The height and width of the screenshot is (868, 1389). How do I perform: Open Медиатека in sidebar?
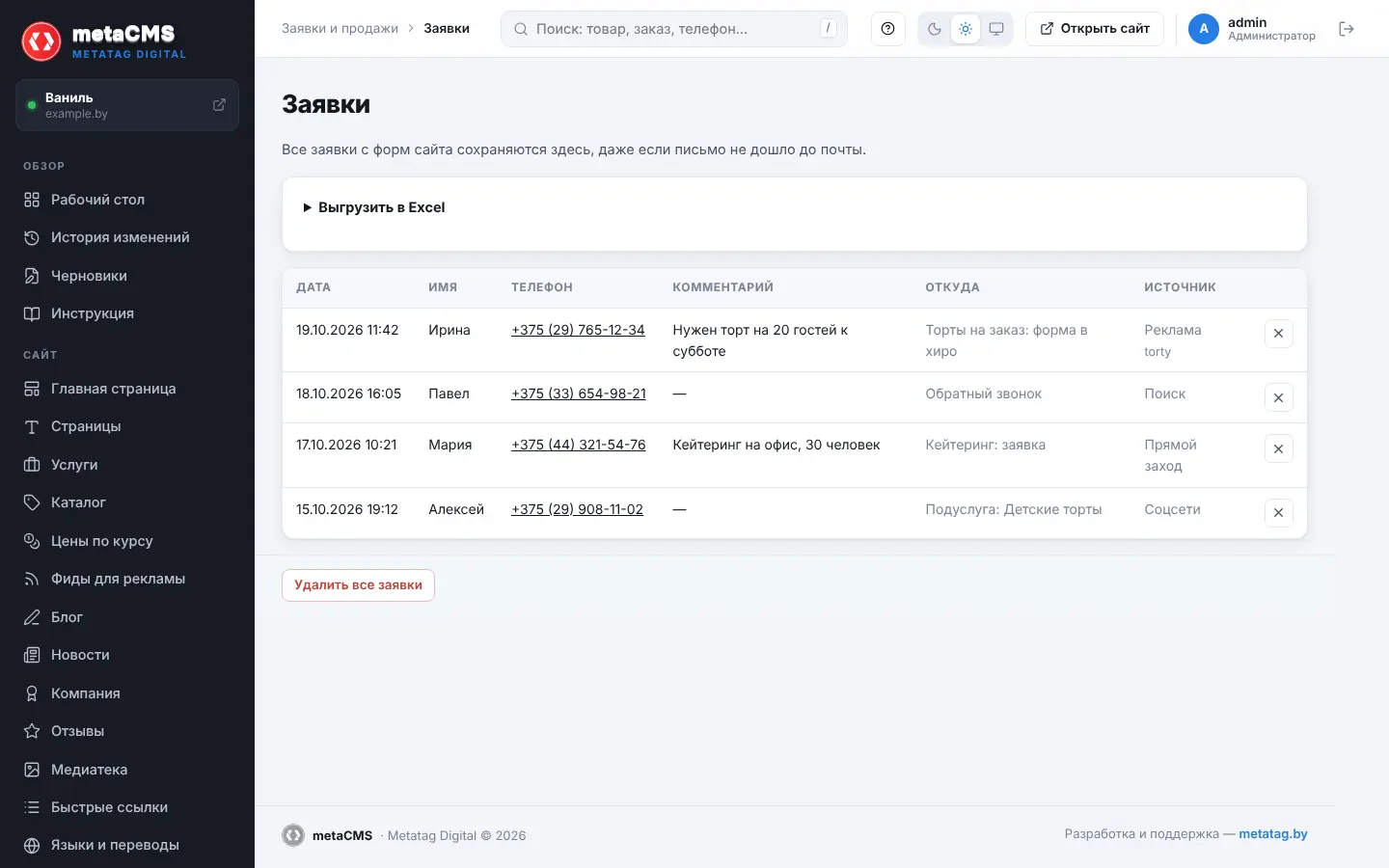(127, 770)
